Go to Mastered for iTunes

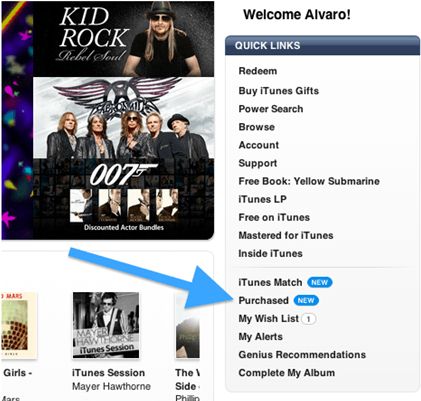(x=286, y=235)
